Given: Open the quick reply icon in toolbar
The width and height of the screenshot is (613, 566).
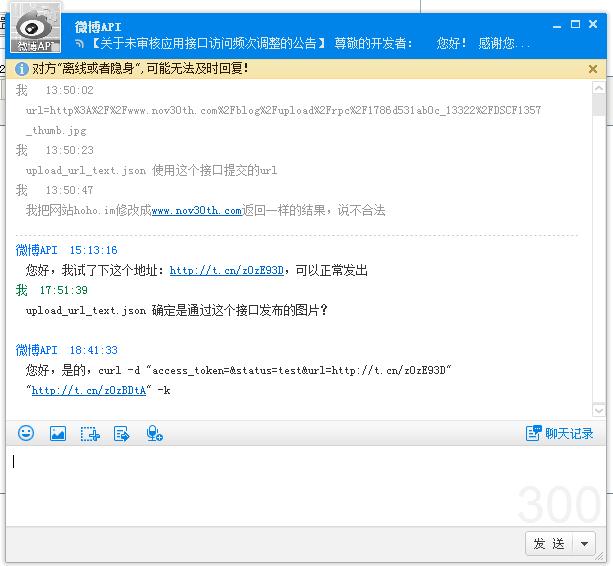Looking at the screenshot, I should 122,434.
